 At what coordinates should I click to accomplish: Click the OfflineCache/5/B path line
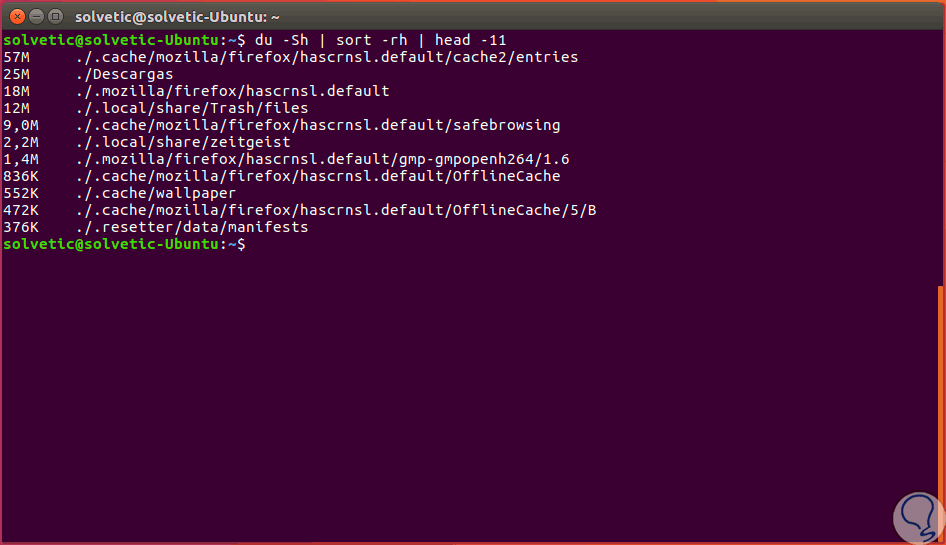click(x=336, y=210)
